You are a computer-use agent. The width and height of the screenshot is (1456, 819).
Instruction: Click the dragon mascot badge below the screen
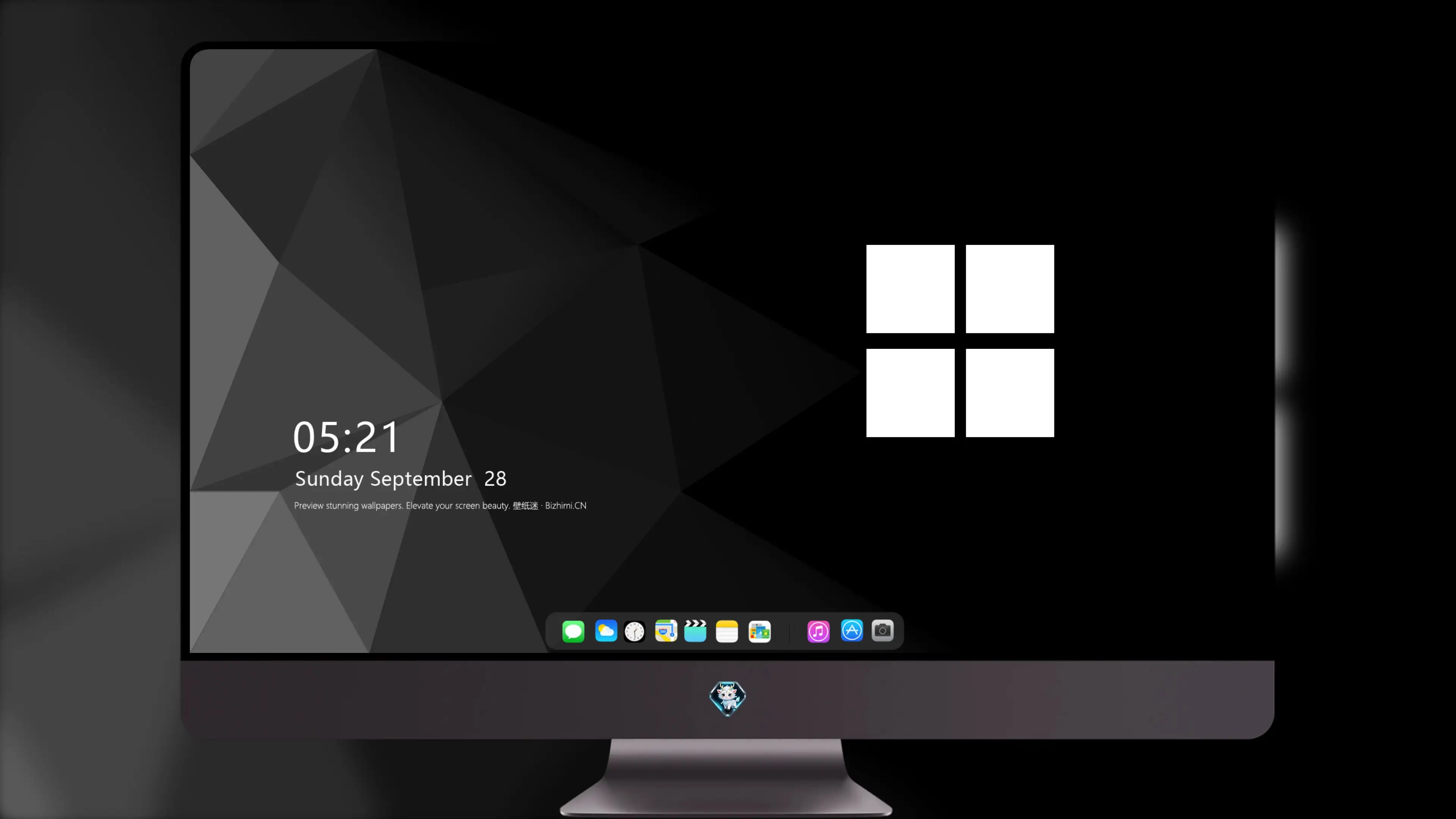(x=728, y=698)
